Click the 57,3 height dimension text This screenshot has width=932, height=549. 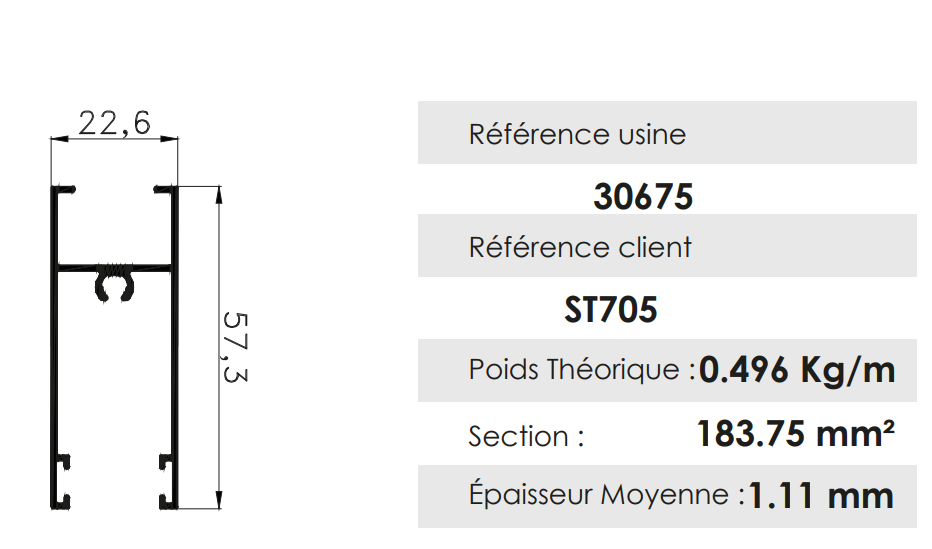pos(236,347)
